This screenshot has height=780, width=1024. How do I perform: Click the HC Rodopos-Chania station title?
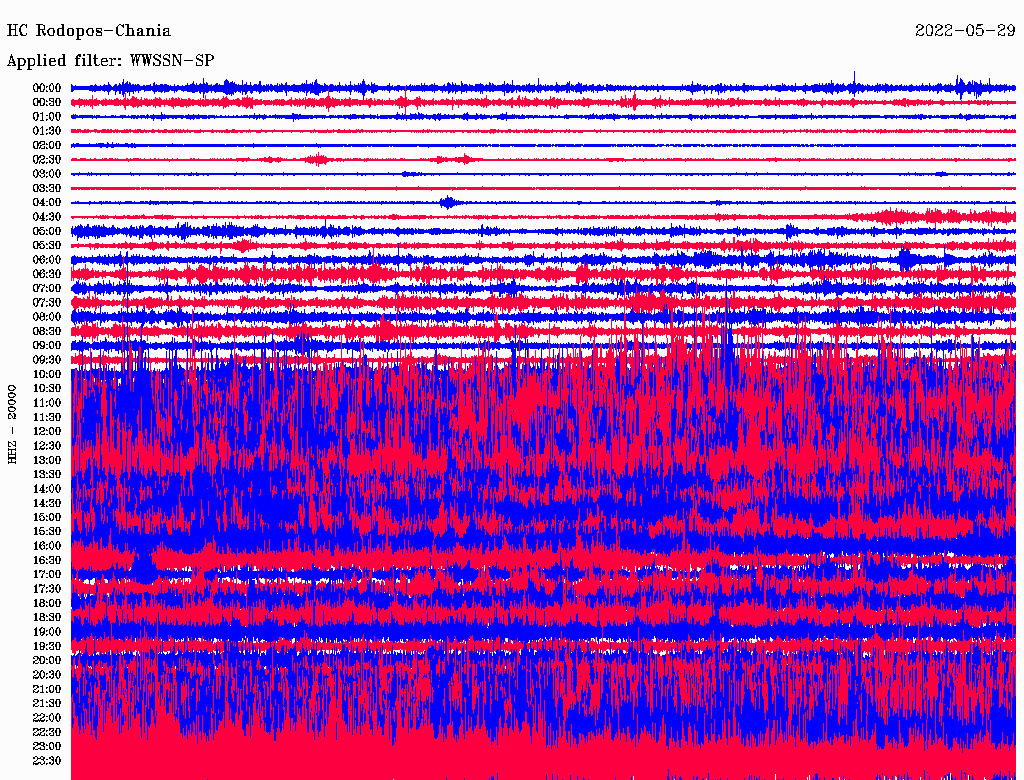tap(88, 31)
